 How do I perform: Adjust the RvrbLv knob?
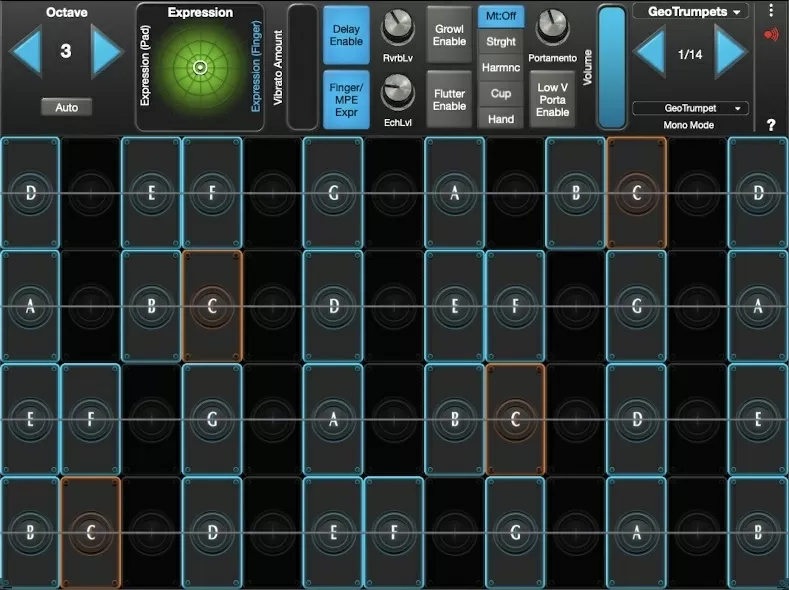pos(398,27)
